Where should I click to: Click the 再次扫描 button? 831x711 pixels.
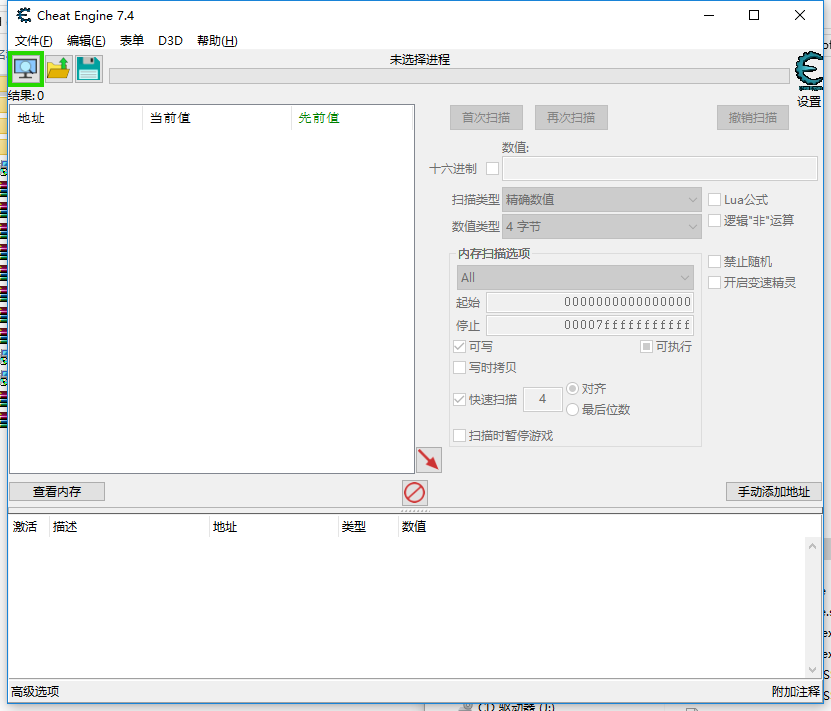(571, 118)
